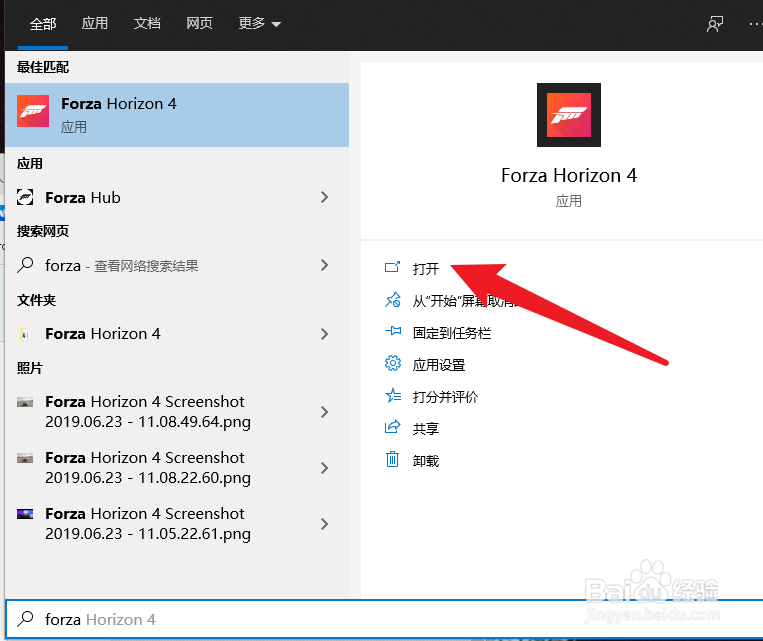The width and height of the screenshot is (763, 641).
Task: Open thumbnail of screenshot 11.08.22.60.png
Action: point(25,458)
